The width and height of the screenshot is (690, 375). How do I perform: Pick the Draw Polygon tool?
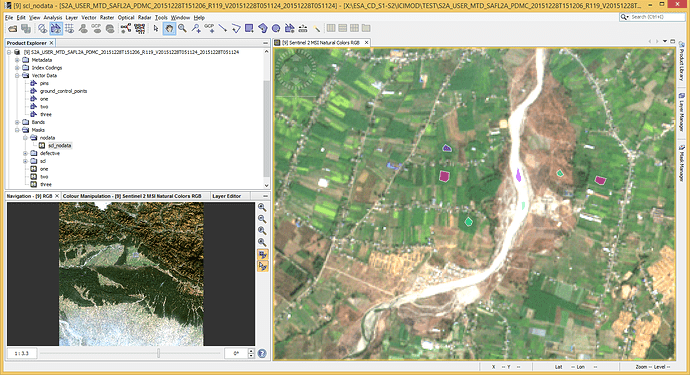pyautogui.click(x=263, y=29)
